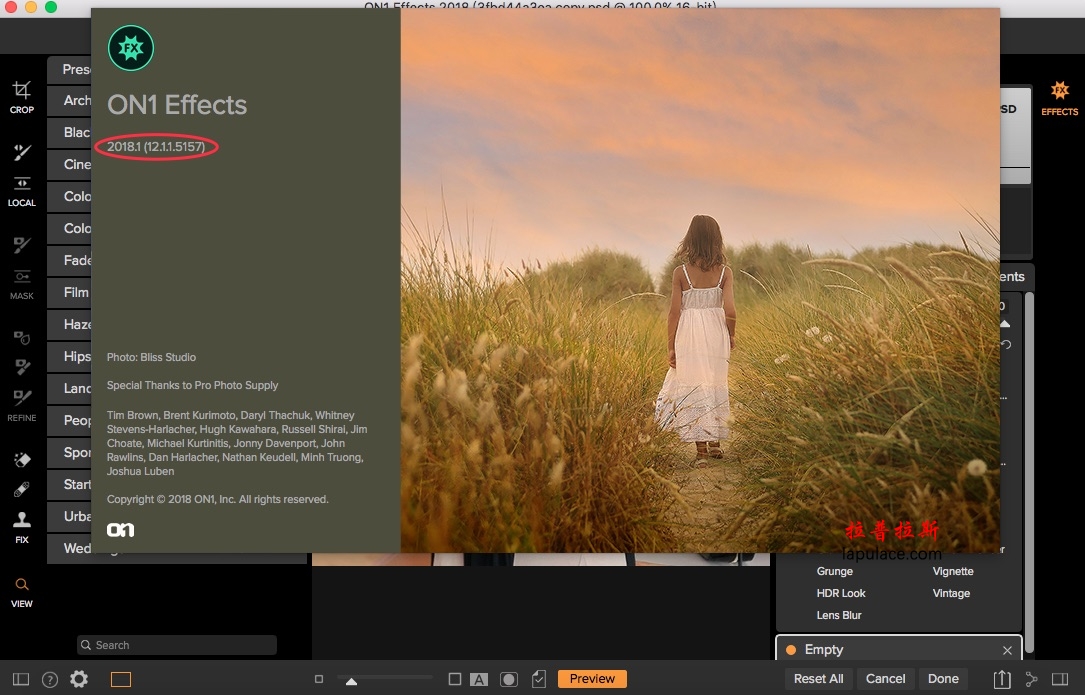1085x695 pixels.
Task: Expand the Hipster preset category
Action: [x=69, y=356]
